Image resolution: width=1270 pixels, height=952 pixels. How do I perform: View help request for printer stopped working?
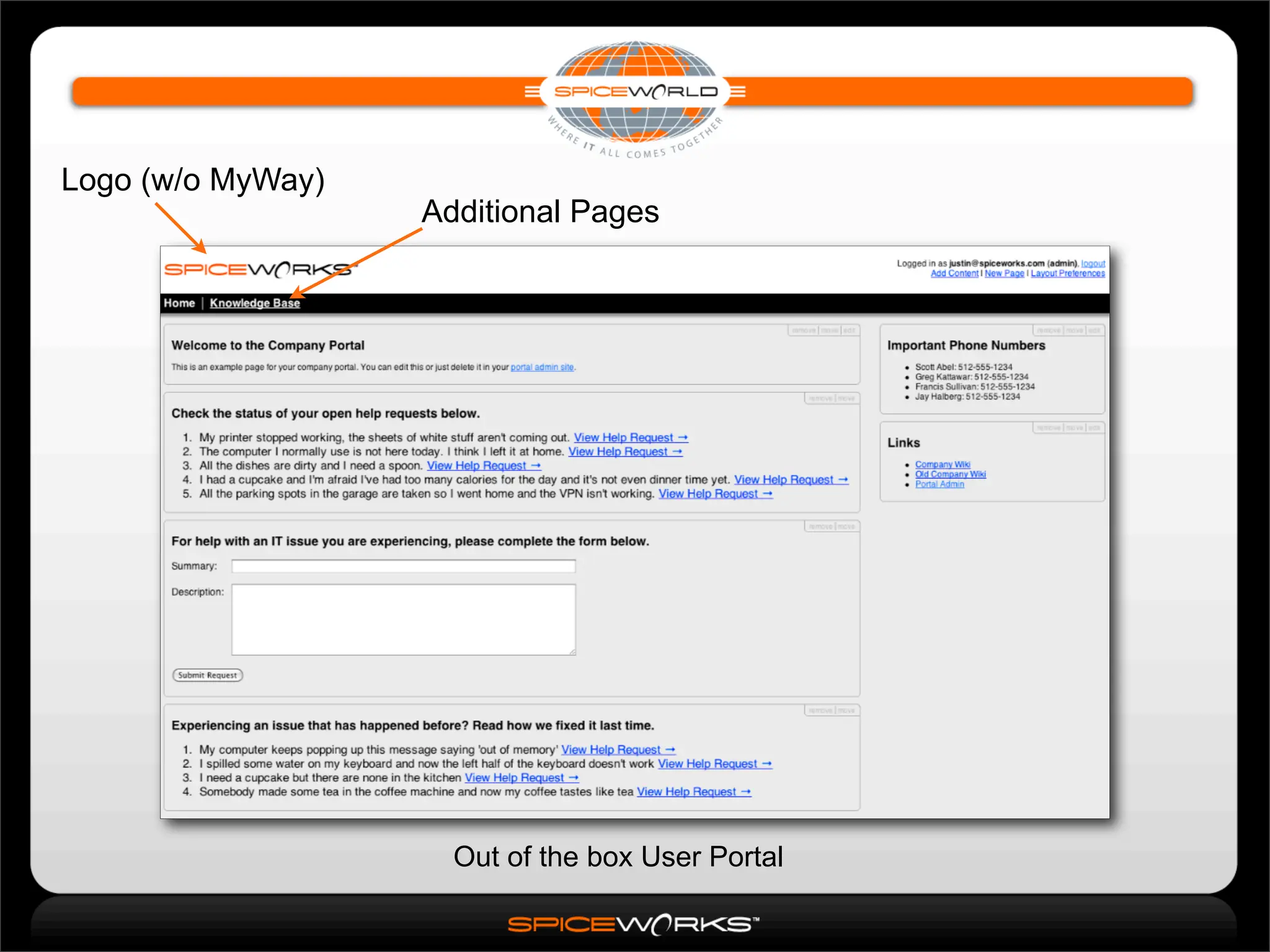(x=631, y=438)
